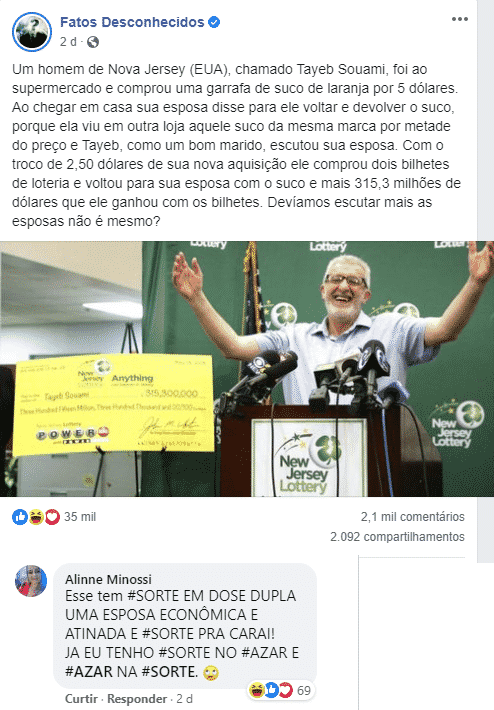
Task: Click the 2 d post timestamp
Action: [68, 42]
